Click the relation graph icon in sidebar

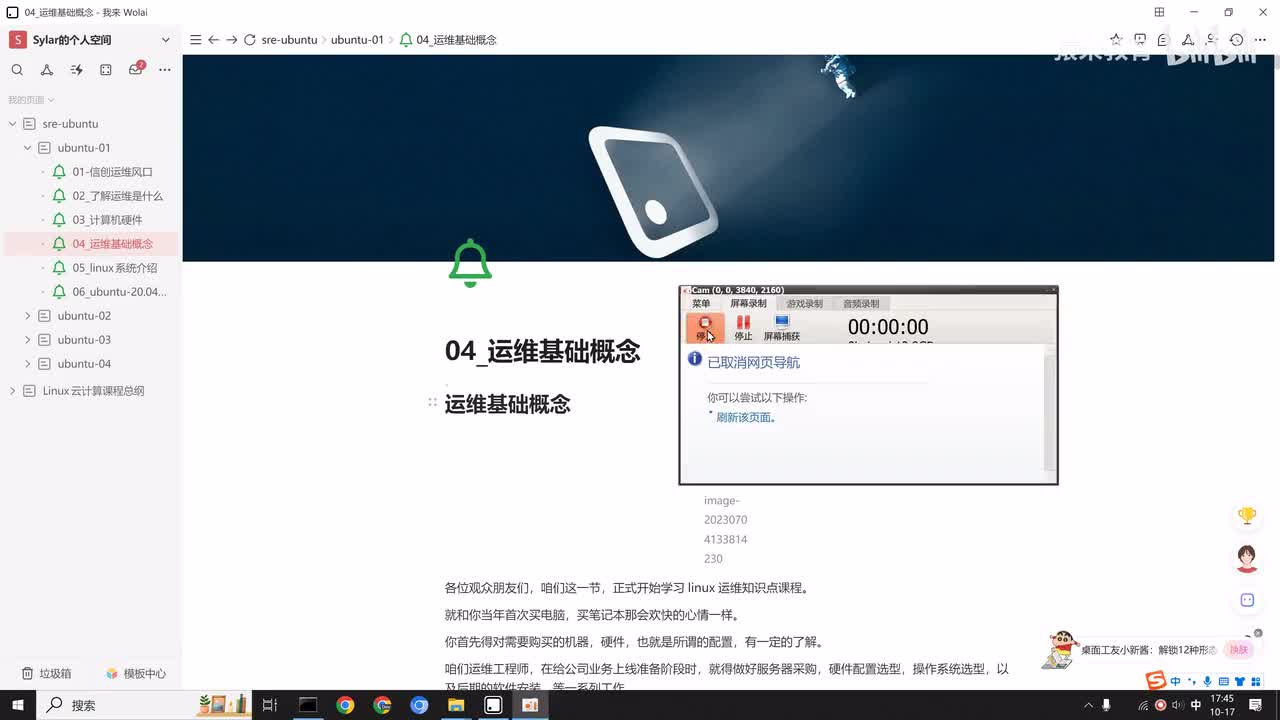[x=47, y=70]
